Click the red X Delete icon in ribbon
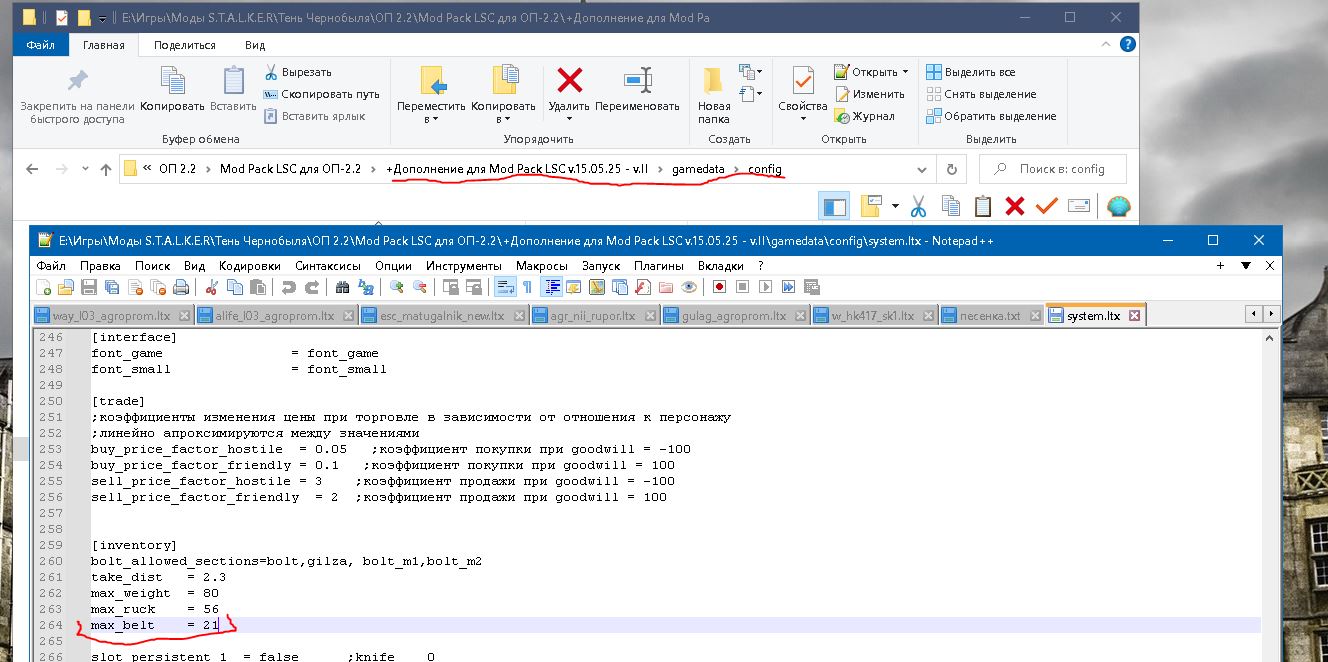Screen dimensions: 1328x662 570,81
